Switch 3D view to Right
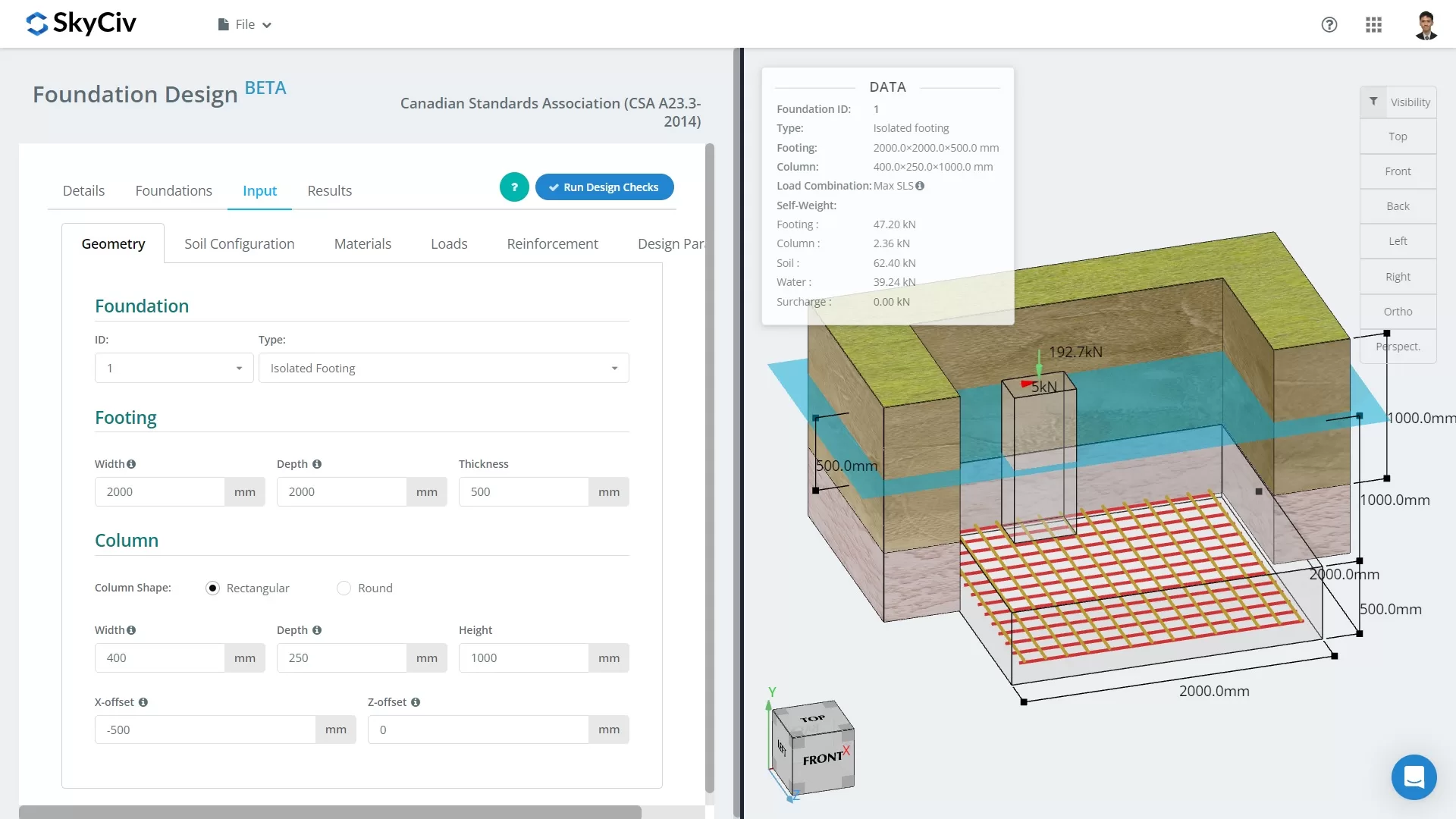 coord(1398,277)
